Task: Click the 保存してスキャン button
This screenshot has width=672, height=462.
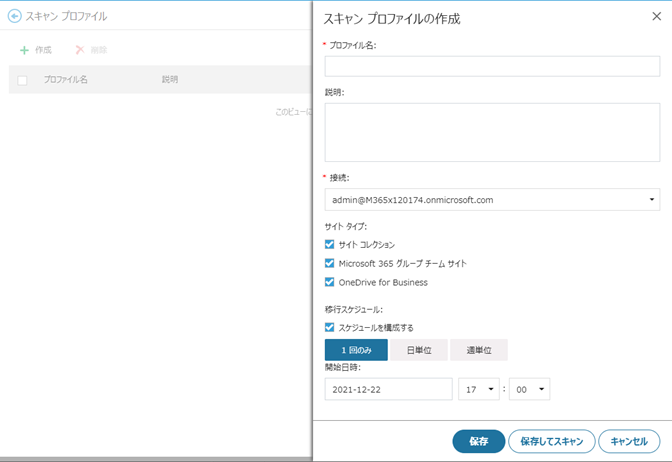Action: pyautogui.click(x=552, y=441)
